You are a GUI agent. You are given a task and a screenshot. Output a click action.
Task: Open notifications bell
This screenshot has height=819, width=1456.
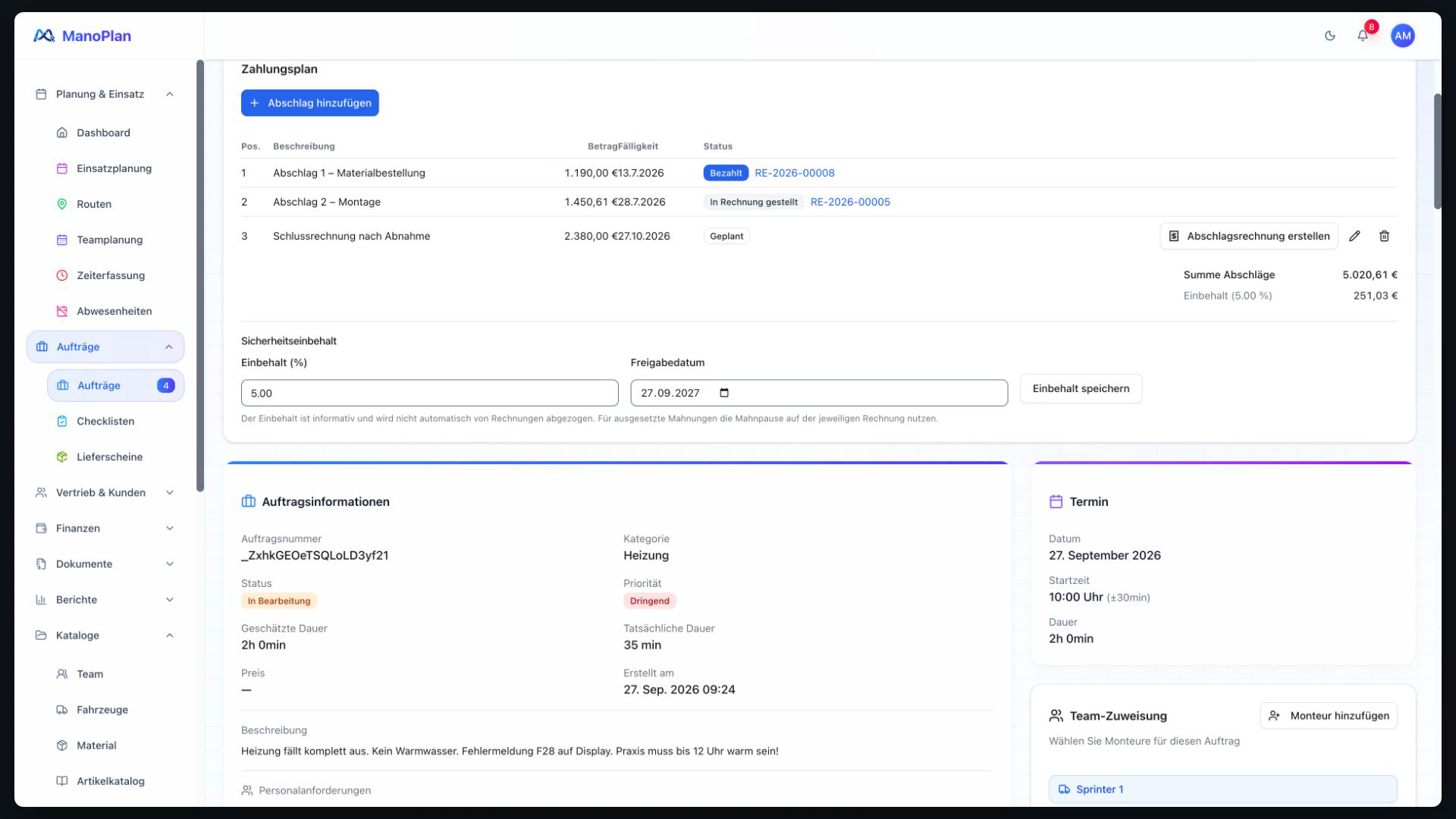click(x=1363, y=36)
